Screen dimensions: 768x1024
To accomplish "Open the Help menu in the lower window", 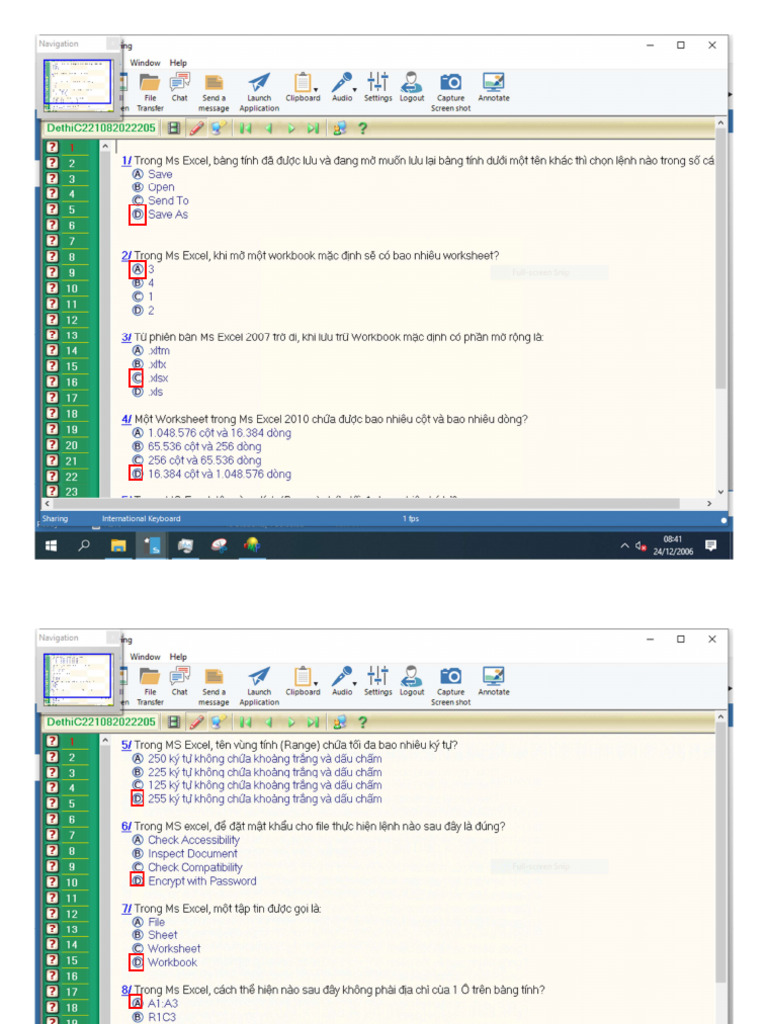I will pos(178,657).
